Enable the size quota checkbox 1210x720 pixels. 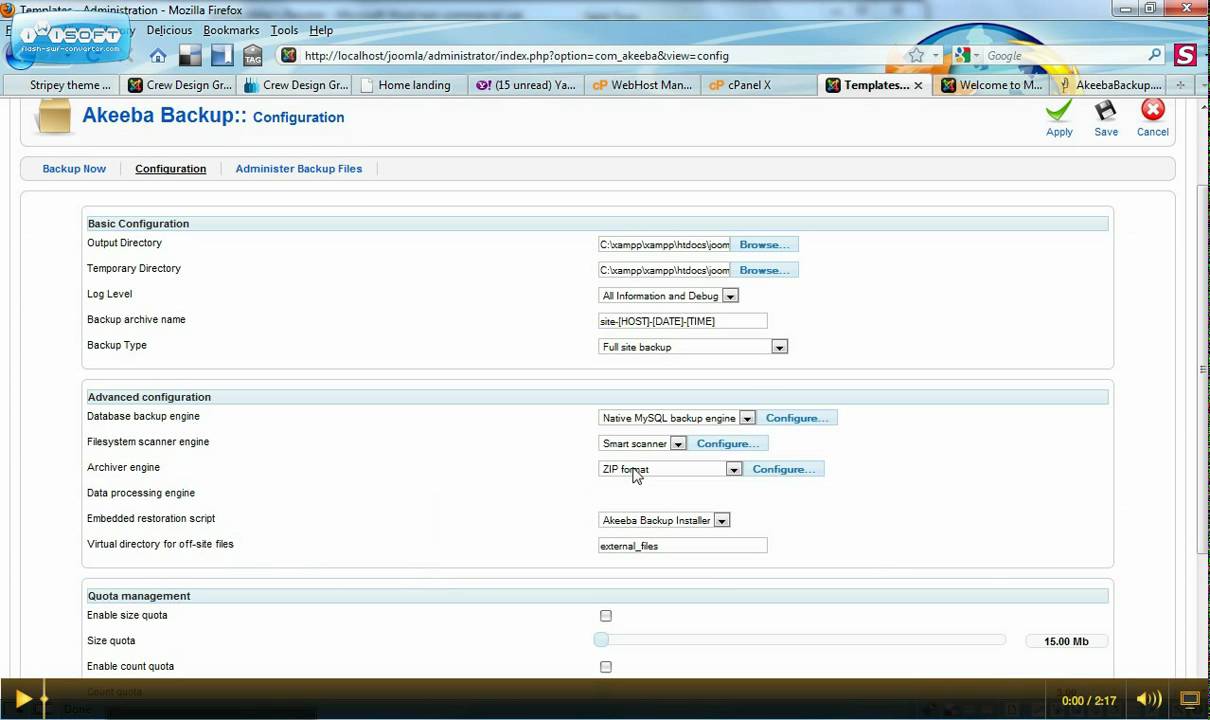[x=606, y=616]
